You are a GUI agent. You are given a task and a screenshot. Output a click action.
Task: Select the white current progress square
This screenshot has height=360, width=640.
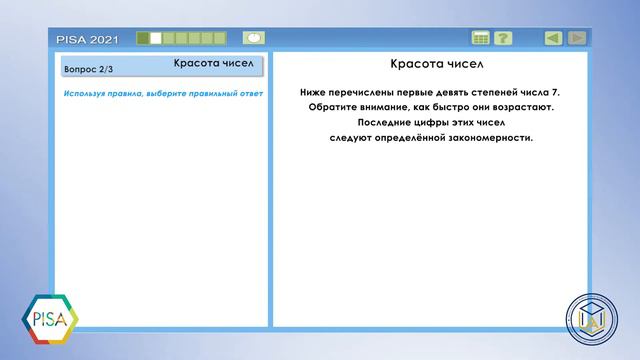156,38
